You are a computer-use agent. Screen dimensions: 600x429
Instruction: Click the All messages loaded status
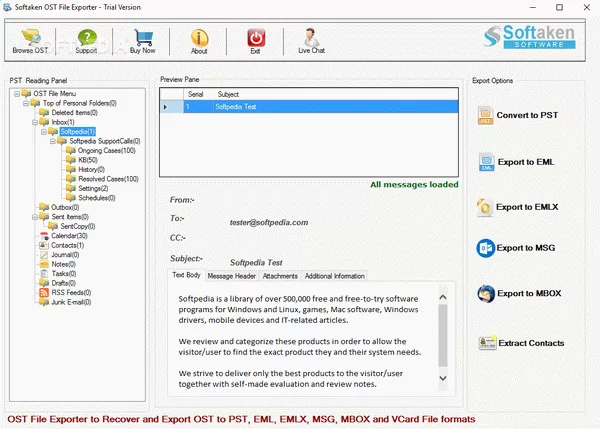[414, 184]
